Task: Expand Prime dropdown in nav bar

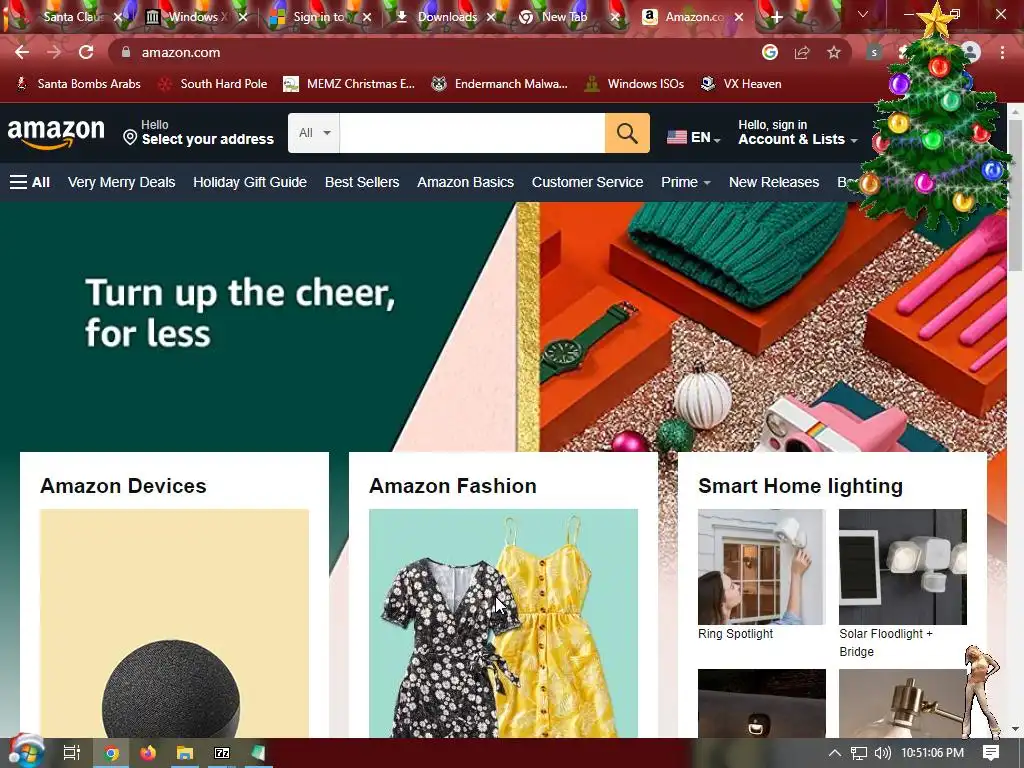Action: 685,182
